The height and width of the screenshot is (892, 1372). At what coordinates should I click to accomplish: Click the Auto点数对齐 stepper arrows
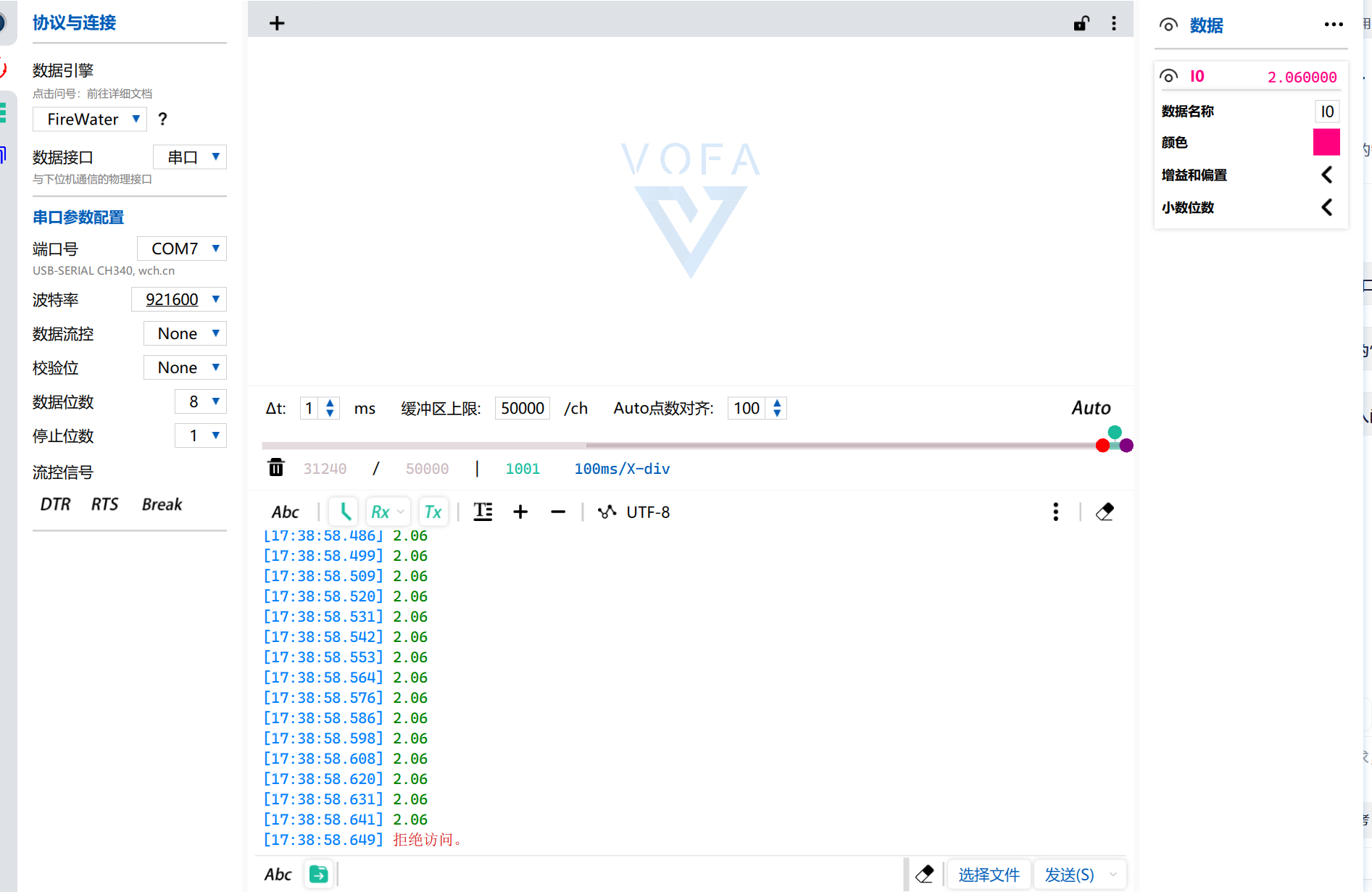click(777, 408)
